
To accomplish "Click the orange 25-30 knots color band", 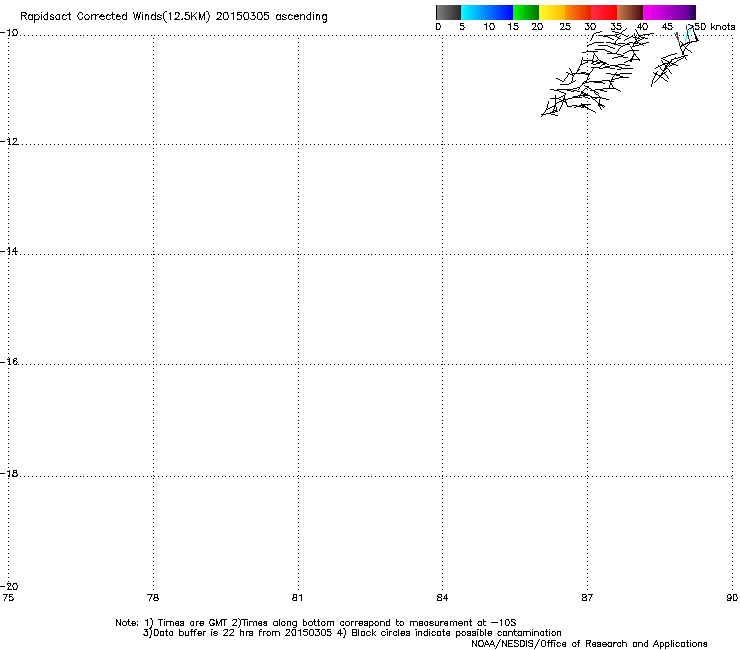I will (578, 12).
